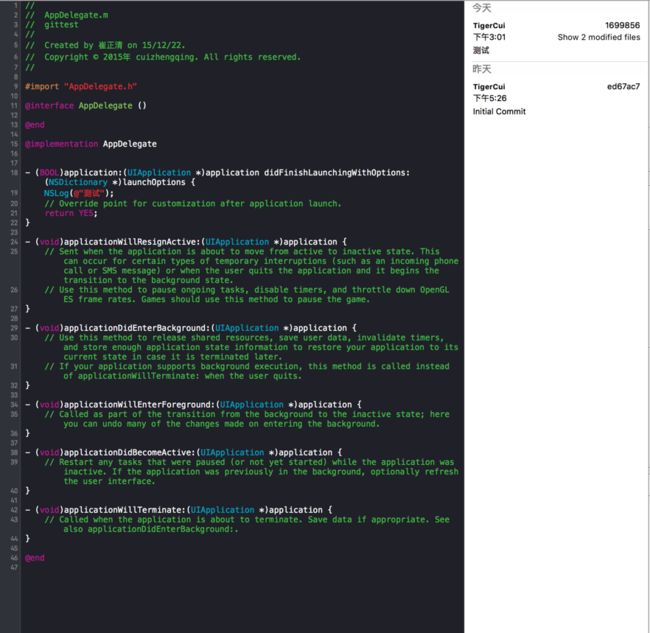650x633 pixels.
Task: Select the 今天 section header
Action: [x=482, y=8]
